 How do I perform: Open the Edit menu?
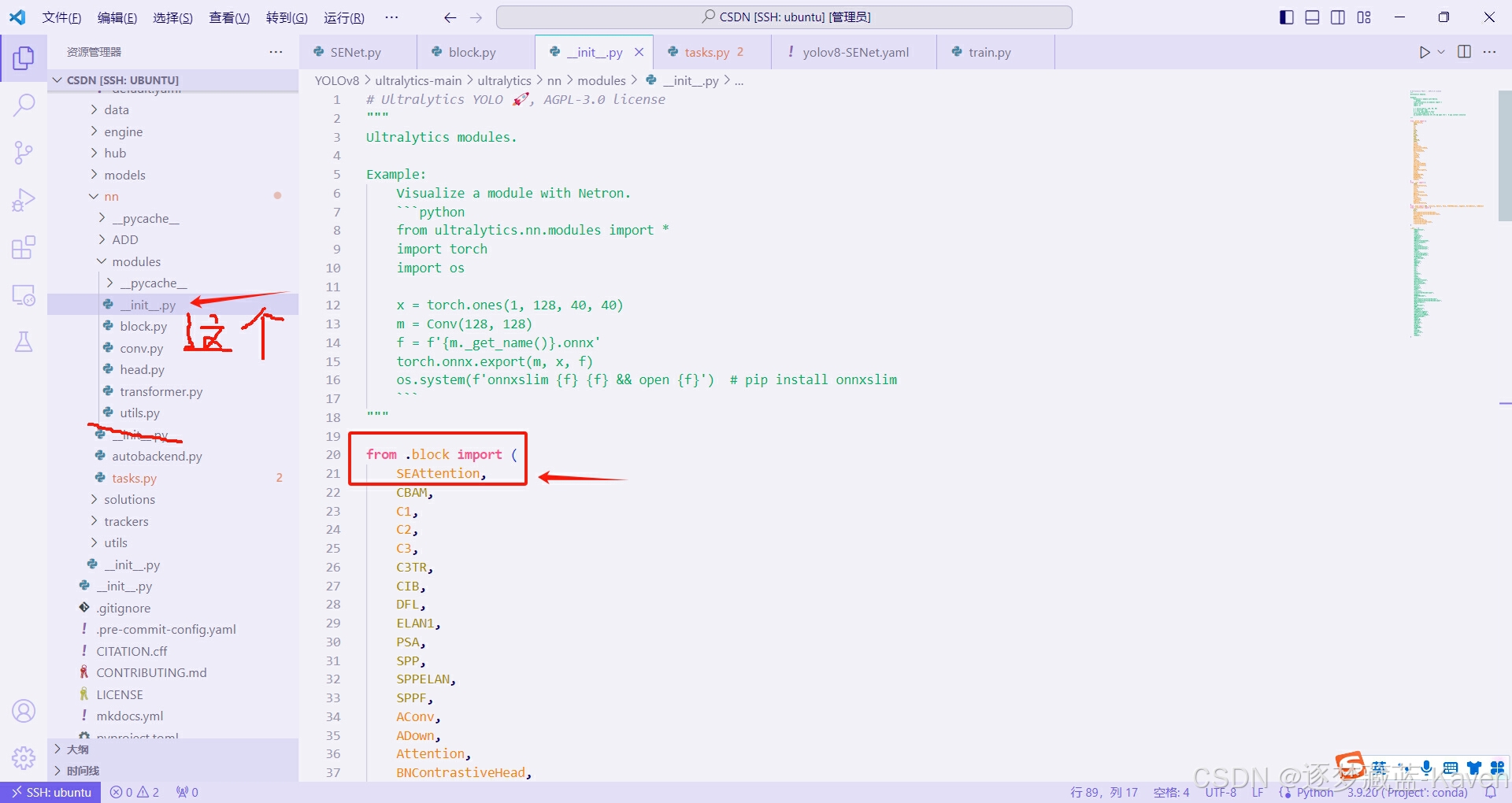coord(117,17)
